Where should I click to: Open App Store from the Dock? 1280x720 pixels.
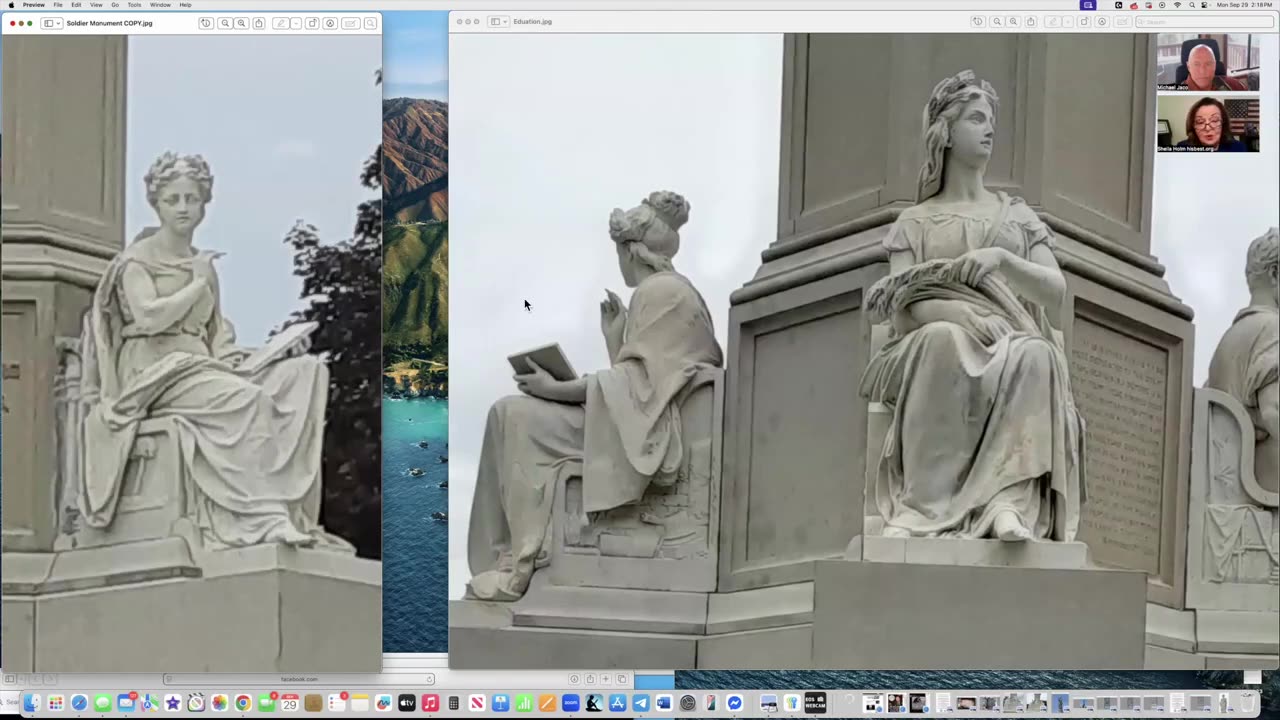[x=617, y=704]
